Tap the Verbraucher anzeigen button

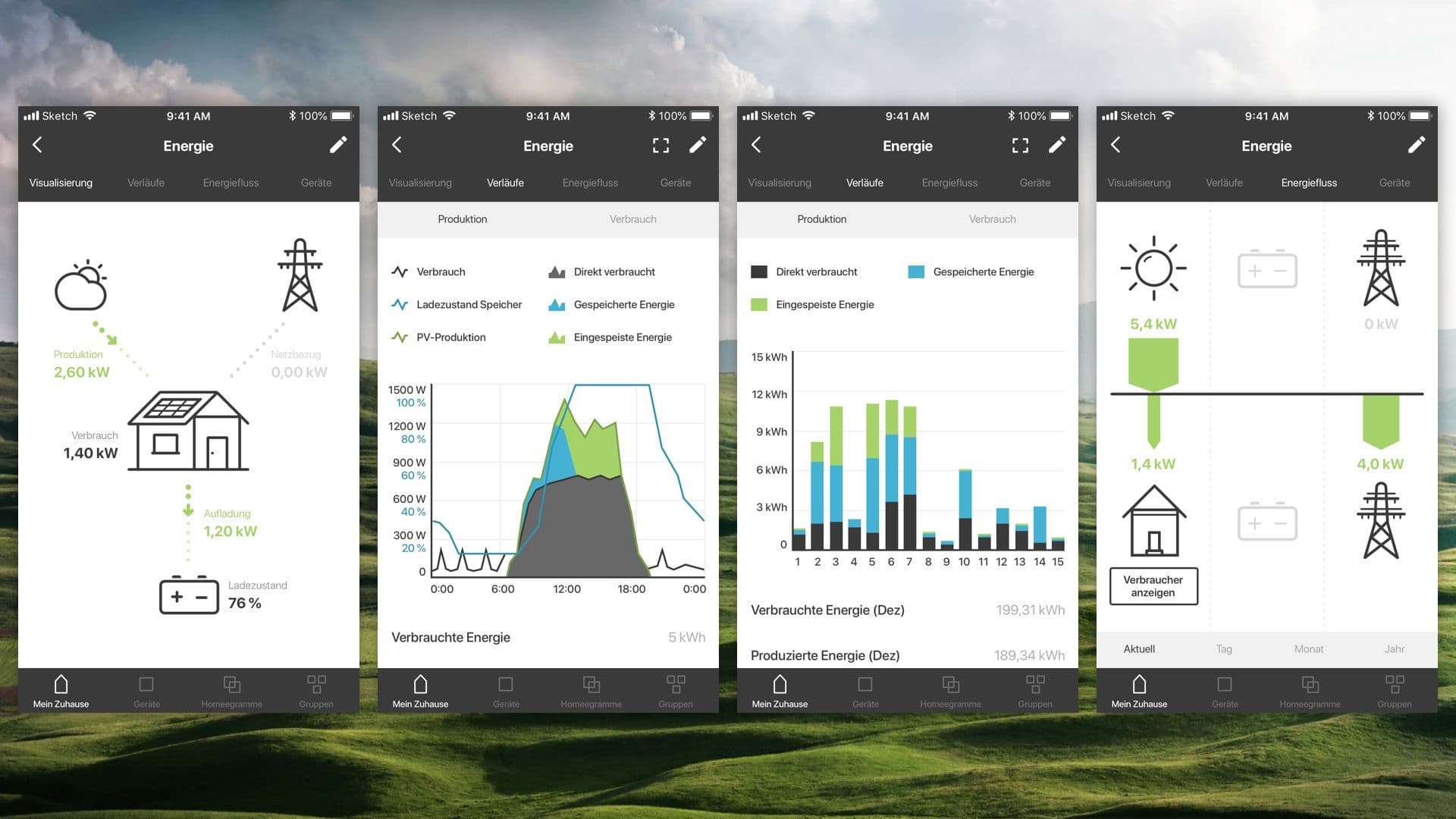1153,586
